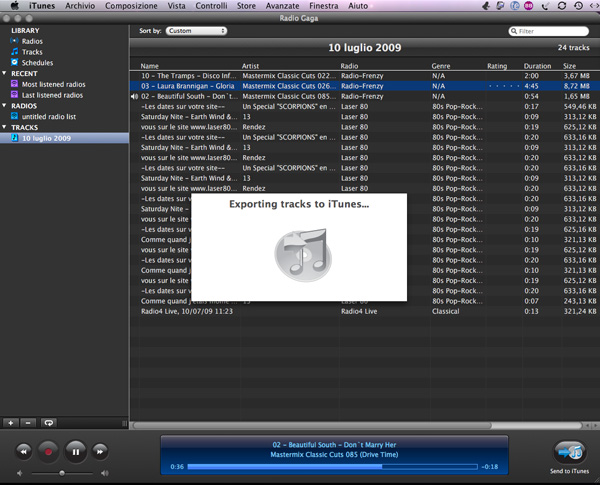Viewport: 600px width, 485px height.
Task: Click the record button in player controls
Action: (x=46, y=452)
